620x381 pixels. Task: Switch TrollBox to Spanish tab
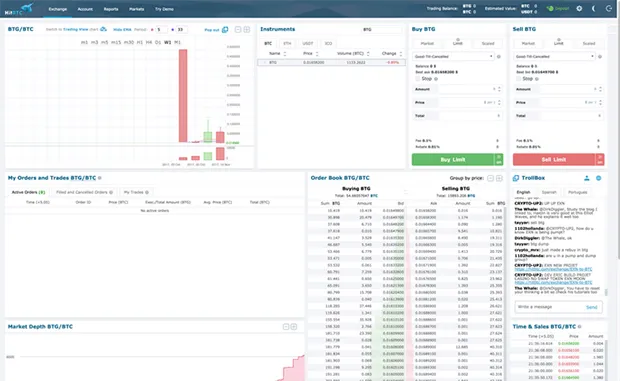[549, 192]
